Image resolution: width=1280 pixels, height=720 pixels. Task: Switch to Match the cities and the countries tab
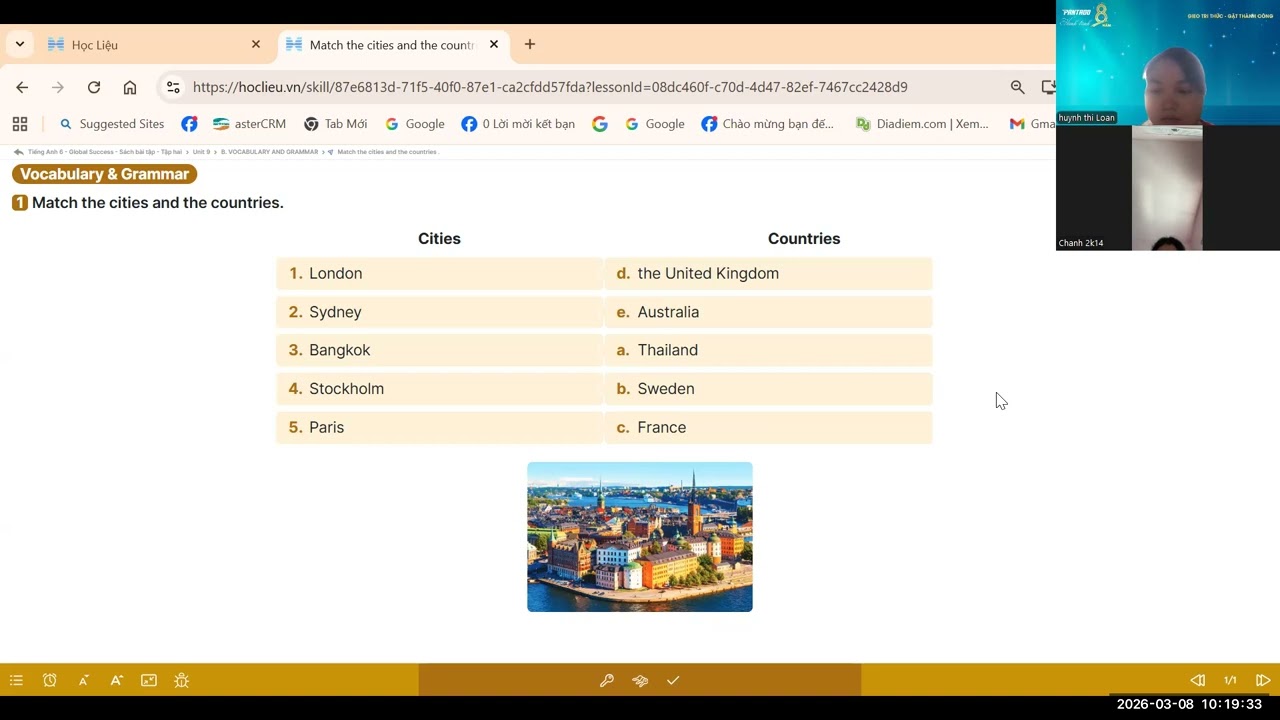[x=393, y=44]
